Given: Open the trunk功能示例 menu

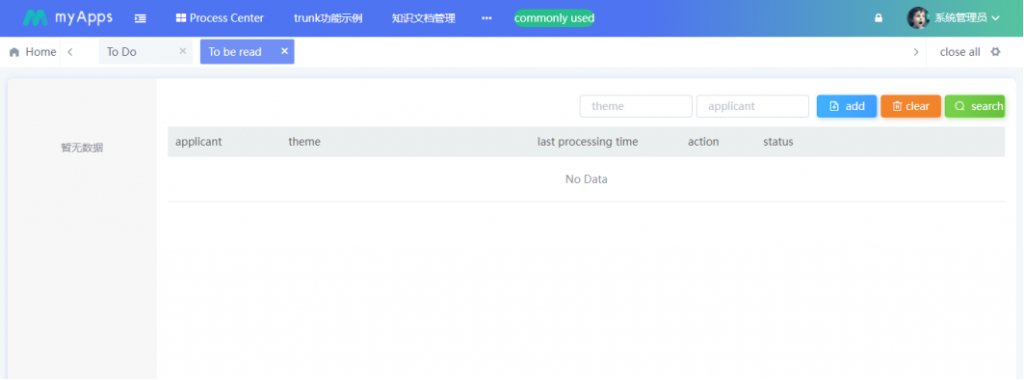Looking at the screenshot, I should (328, 18).
